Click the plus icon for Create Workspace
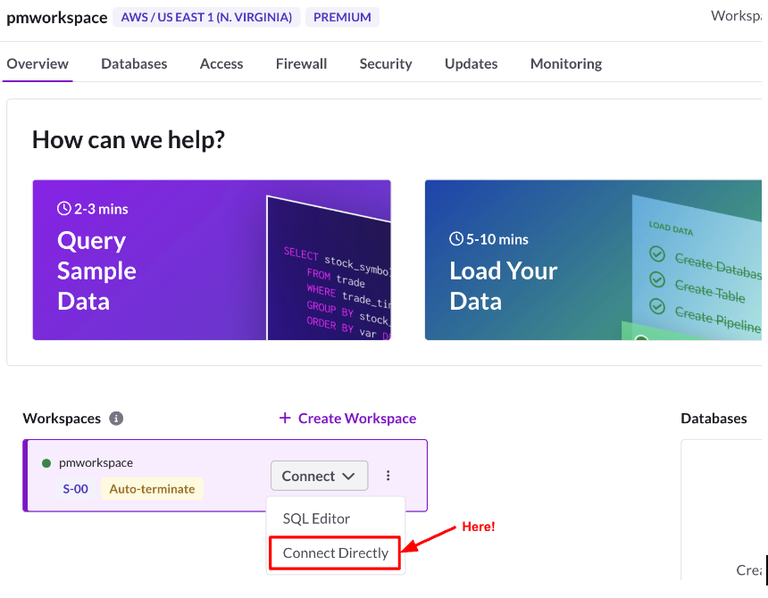The image size is (768, 598). [x=285, y=418]
